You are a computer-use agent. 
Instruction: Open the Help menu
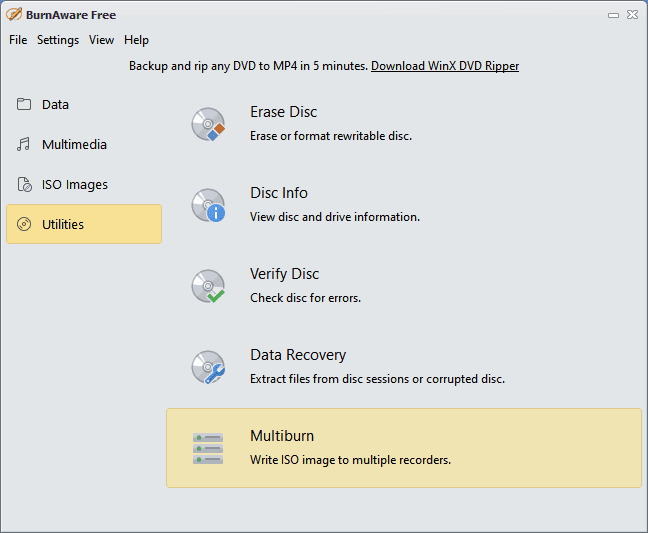point(137,40)
